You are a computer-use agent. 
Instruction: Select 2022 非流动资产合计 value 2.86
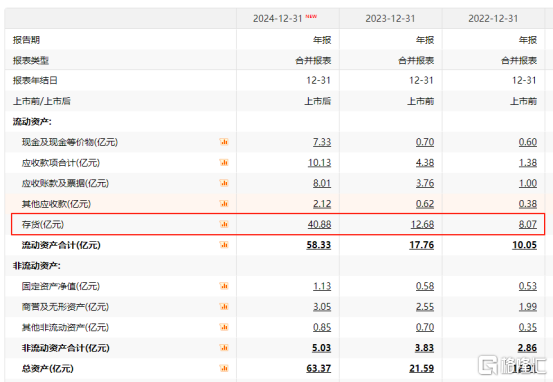527,348
